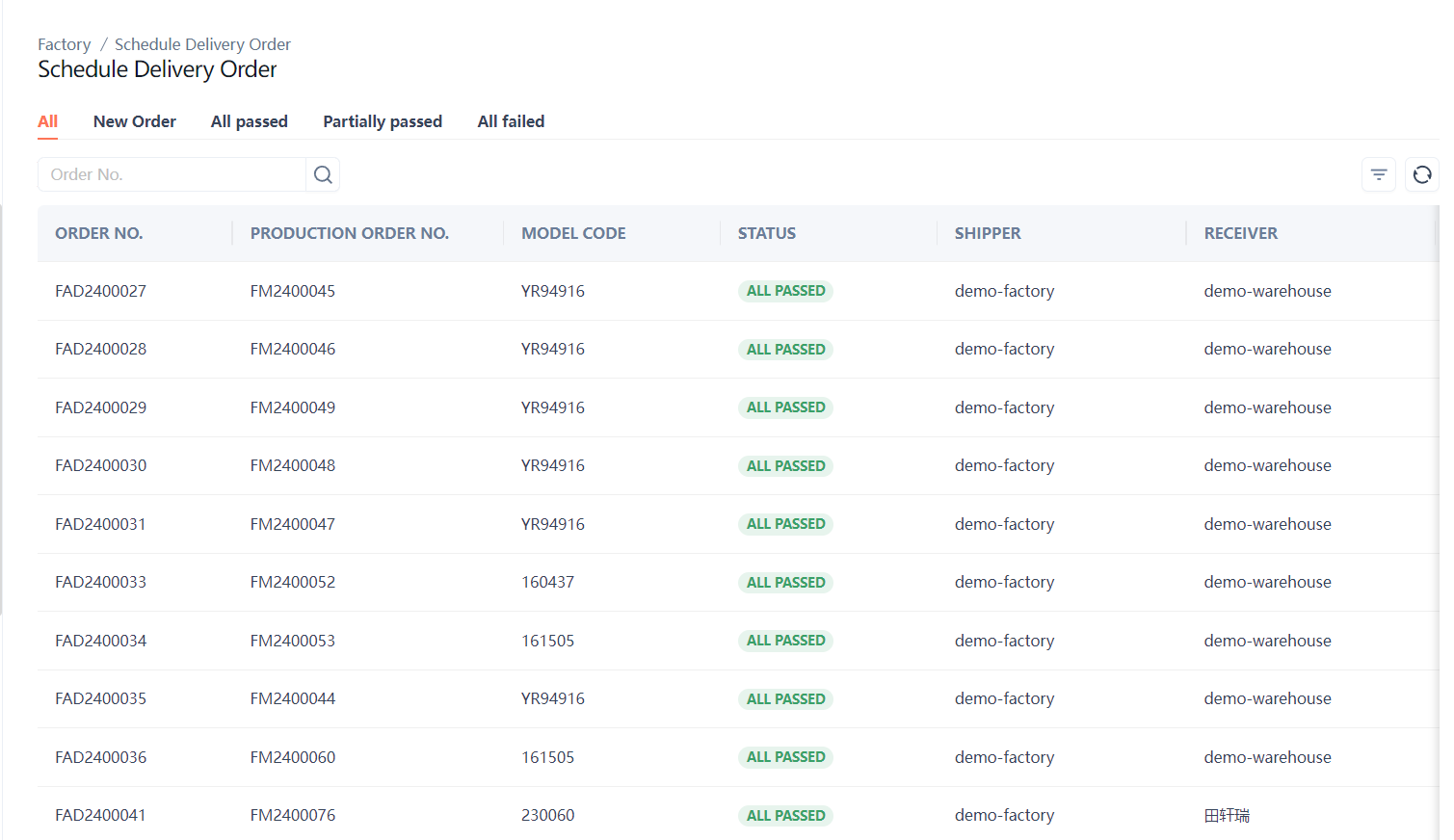
Task: Click the SHIPPER column header
Action: tap(987, 233)
